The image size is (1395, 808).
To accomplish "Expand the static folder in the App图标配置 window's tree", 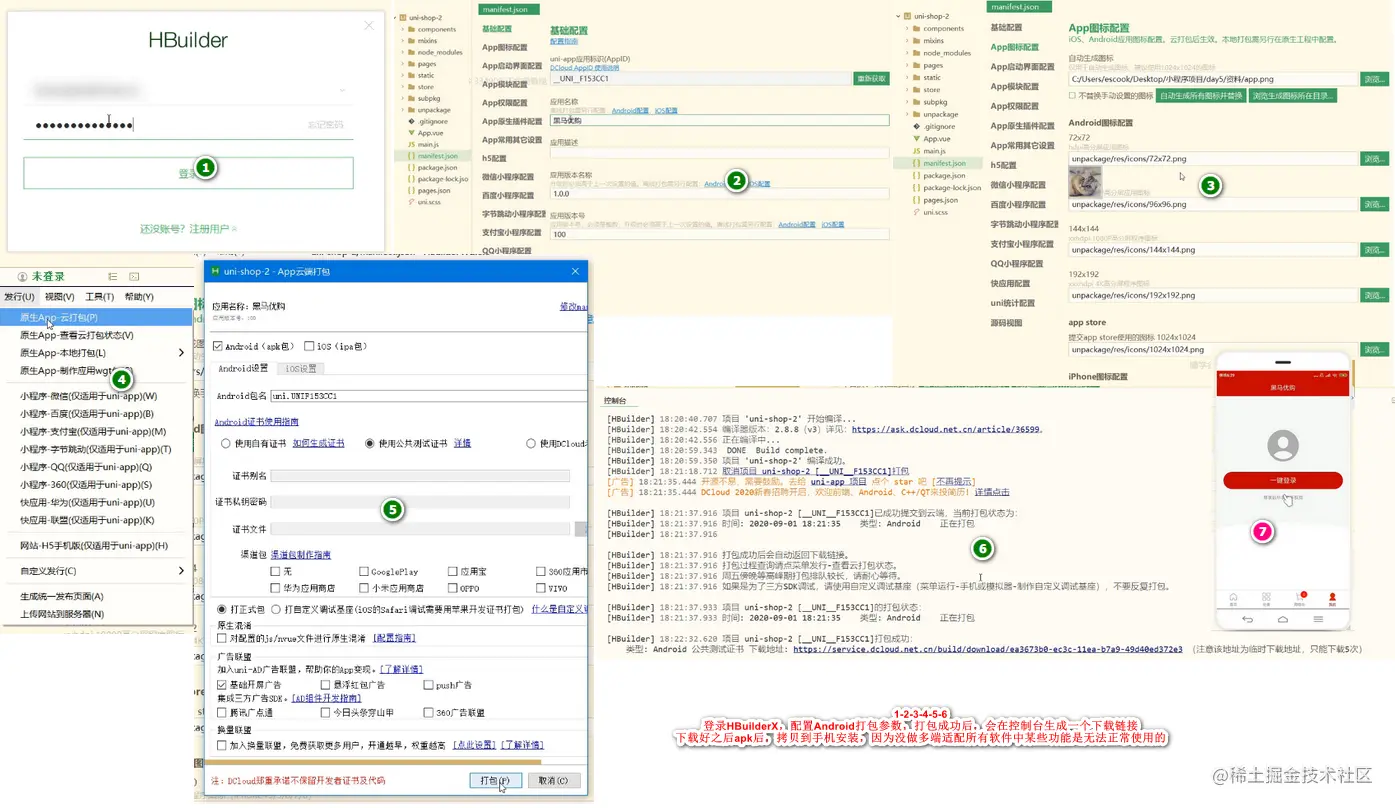I will click(908, 77).
